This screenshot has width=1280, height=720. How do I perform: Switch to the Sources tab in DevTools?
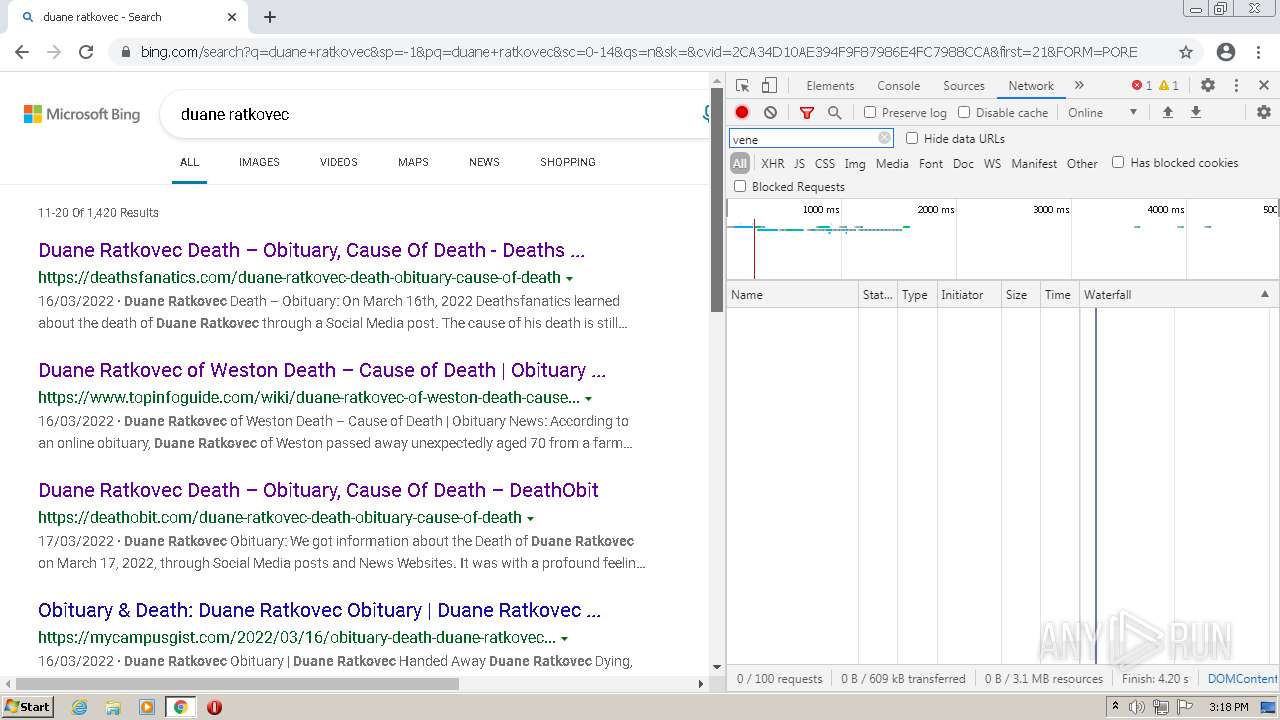click(x=964, y=86)
